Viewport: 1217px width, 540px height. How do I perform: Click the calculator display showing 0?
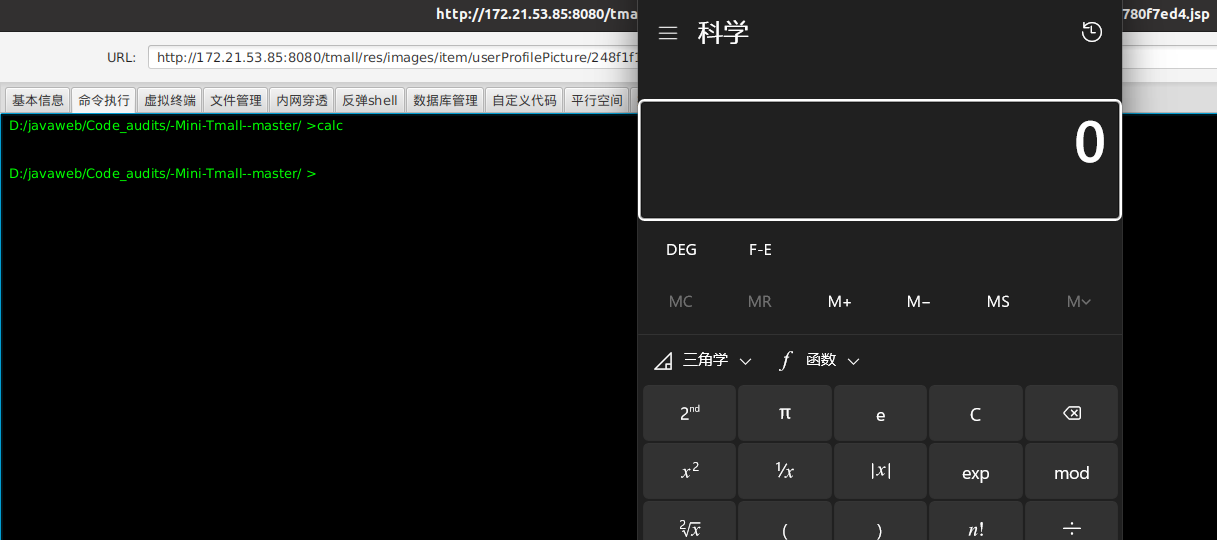pyautogui.click(x=880, y=160)
